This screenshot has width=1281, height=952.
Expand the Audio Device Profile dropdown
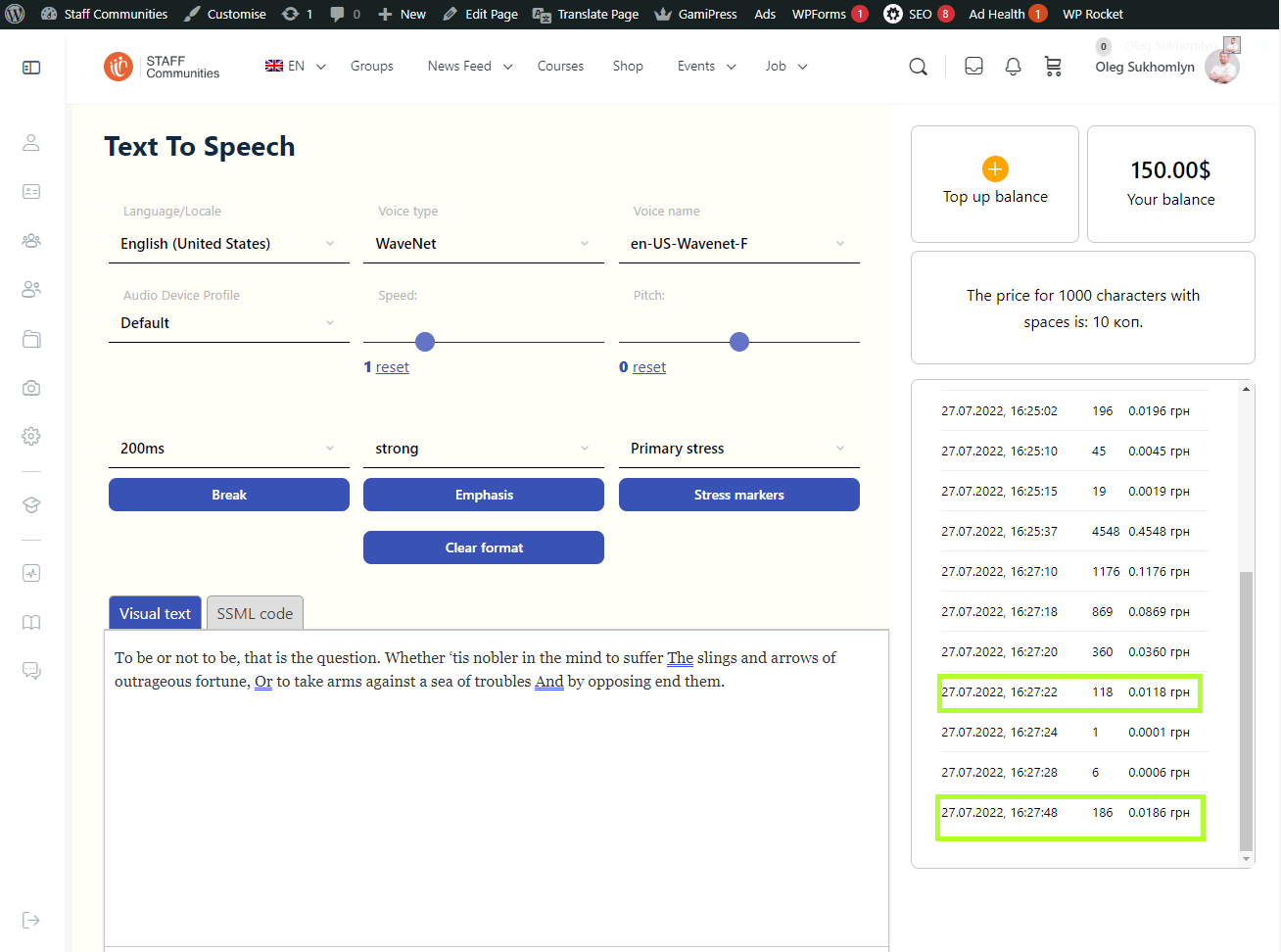click(228, 323)
